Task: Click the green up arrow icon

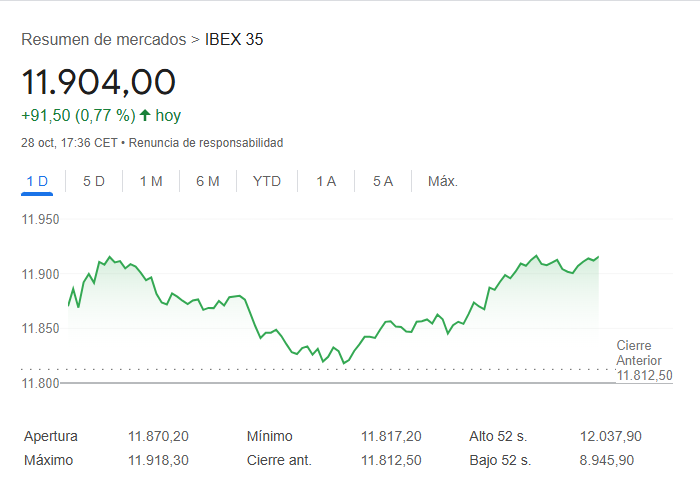Action: [x=145, y=115]
